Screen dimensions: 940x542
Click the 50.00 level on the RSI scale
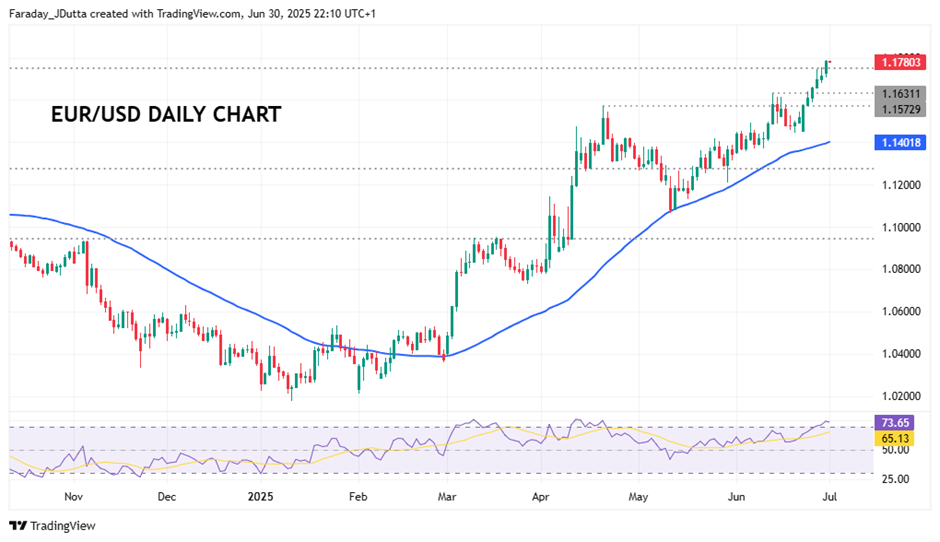pyautogui.click(x=896, y=451)
